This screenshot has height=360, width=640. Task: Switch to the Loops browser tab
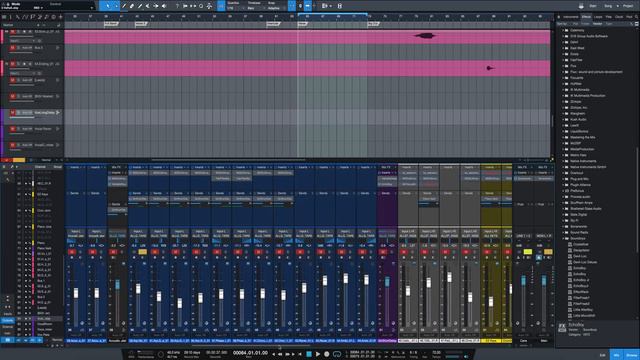click(x=598, y=17)
